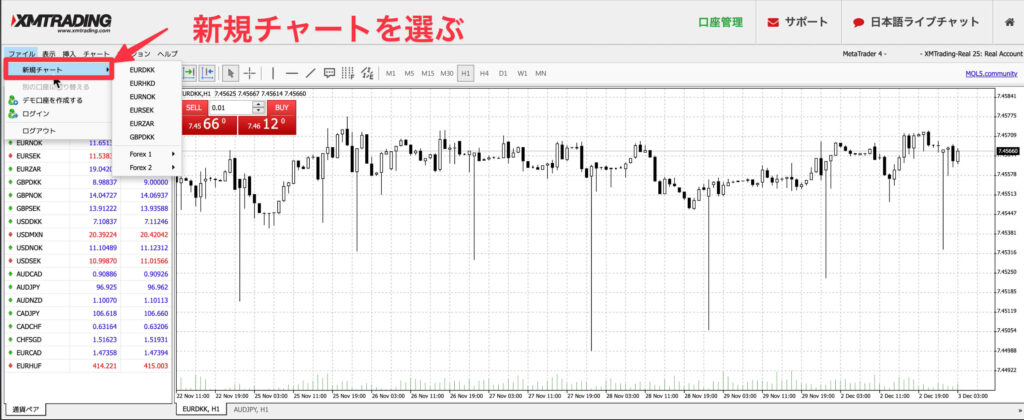Screen dimensions: 1024x420
Task: Switch timeframe to M15
Action: point(428,73)
